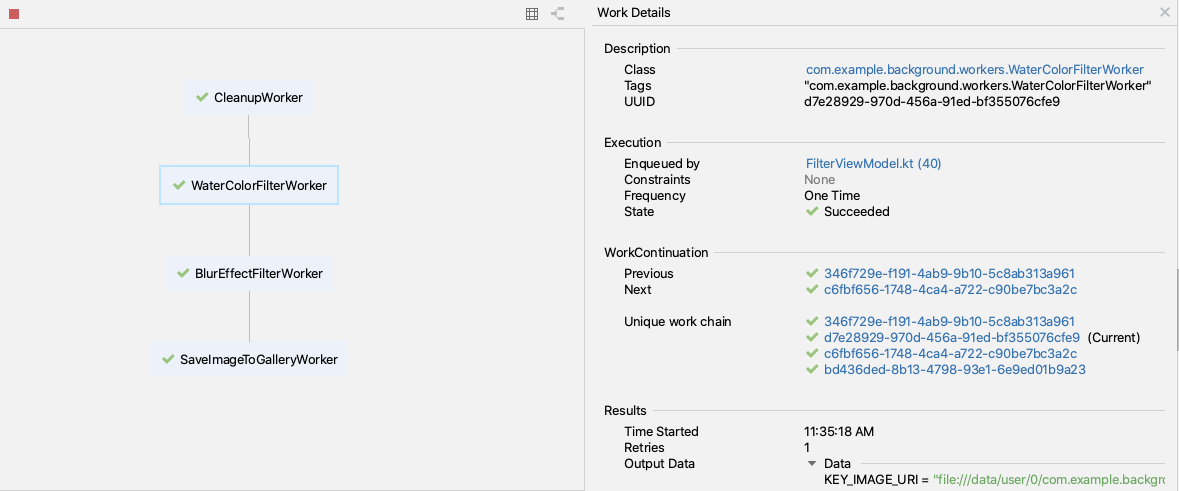Image resolution: width=1179 pixels, height=491 pixels.
Task: Select the BlurEffectFilterWorker node
Action: click(x=249, y=273)
